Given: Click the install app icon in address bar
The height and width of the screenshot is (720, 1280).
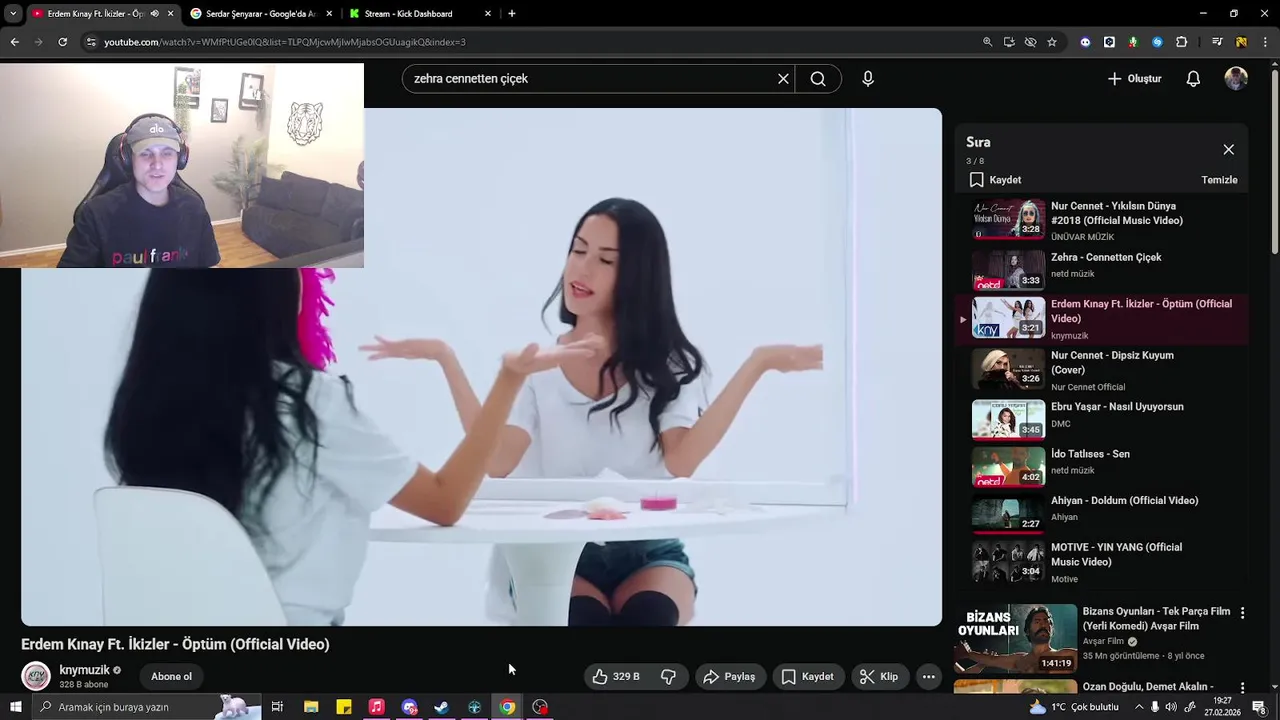Looking at the screenshot, I should point(1009,42).
